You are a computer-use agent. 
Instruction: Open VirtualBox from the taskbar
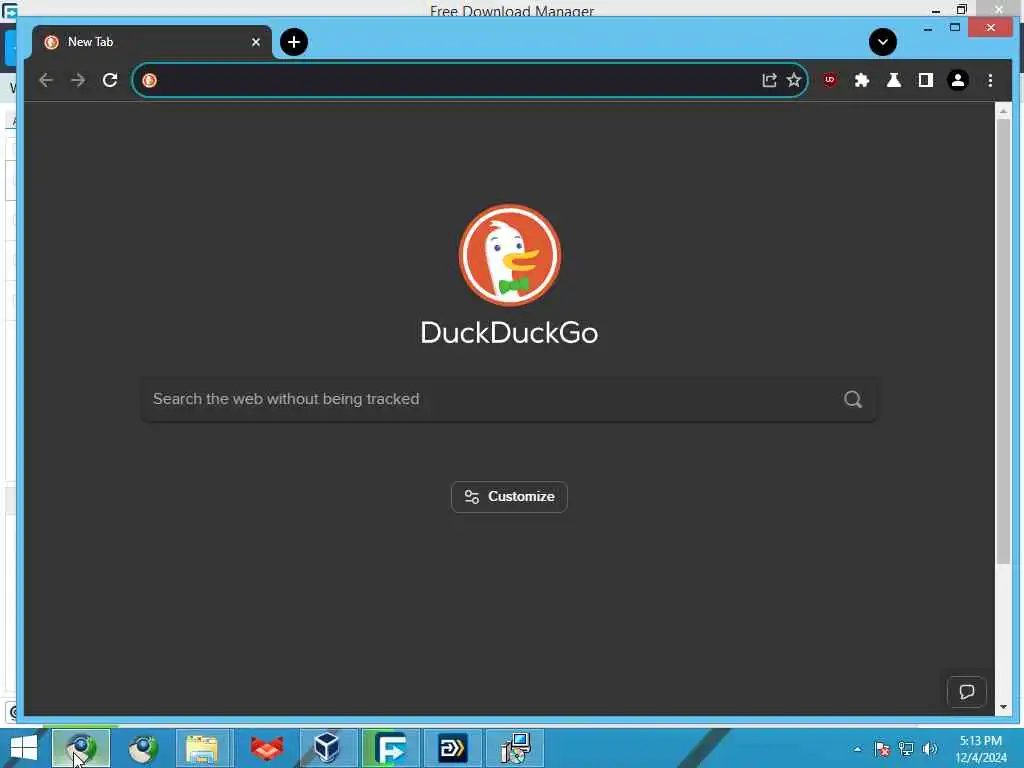pyautogui.click(x=327, y=748)
